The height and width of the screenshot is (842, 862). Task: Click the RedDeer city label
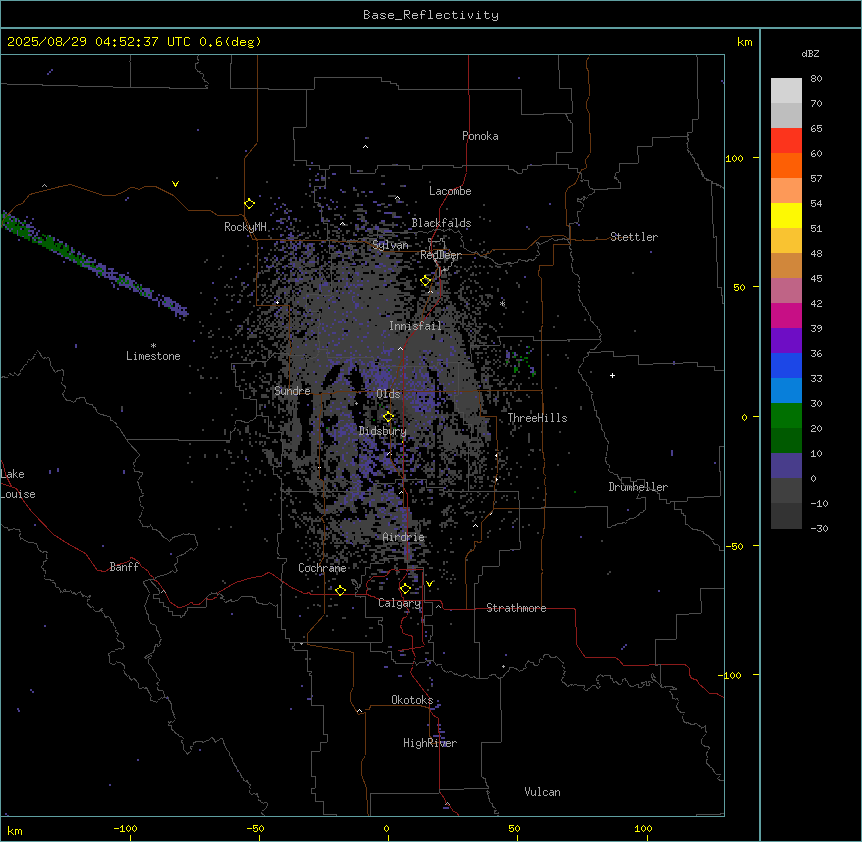click(440, 255)
